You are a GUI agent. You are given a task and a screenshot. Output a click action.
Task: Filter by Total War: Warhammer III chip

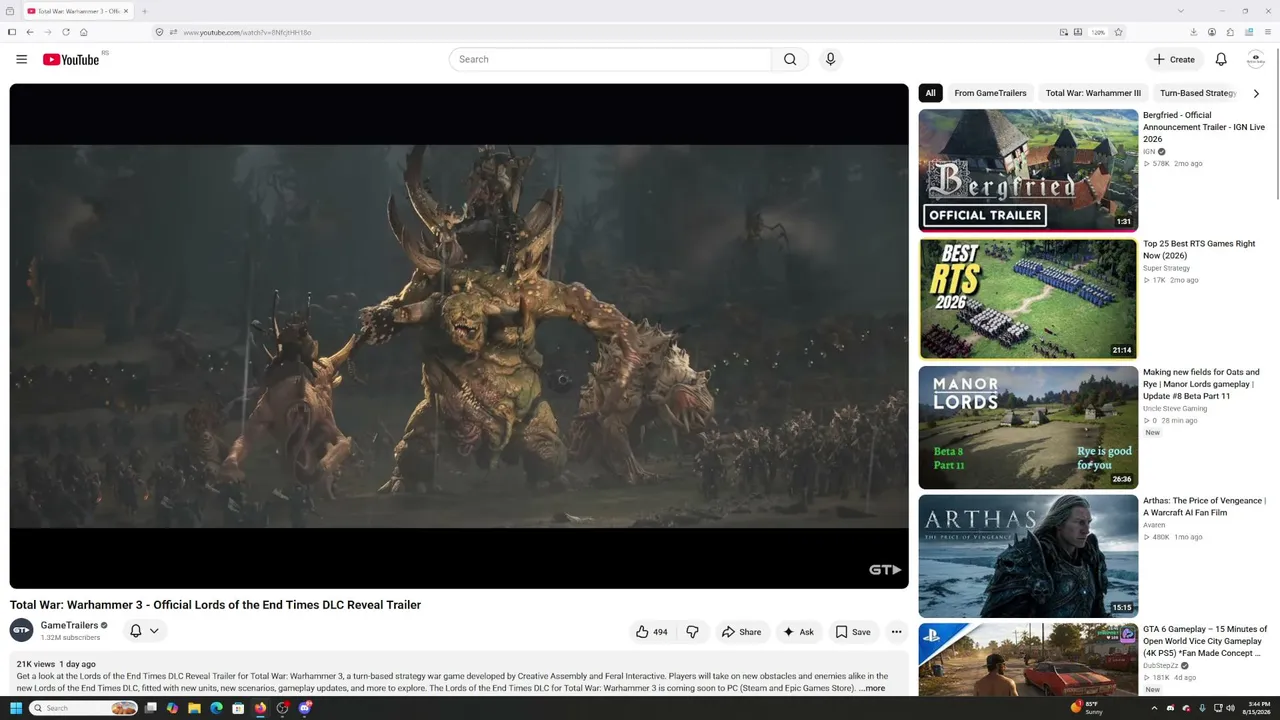[1093, 93]
